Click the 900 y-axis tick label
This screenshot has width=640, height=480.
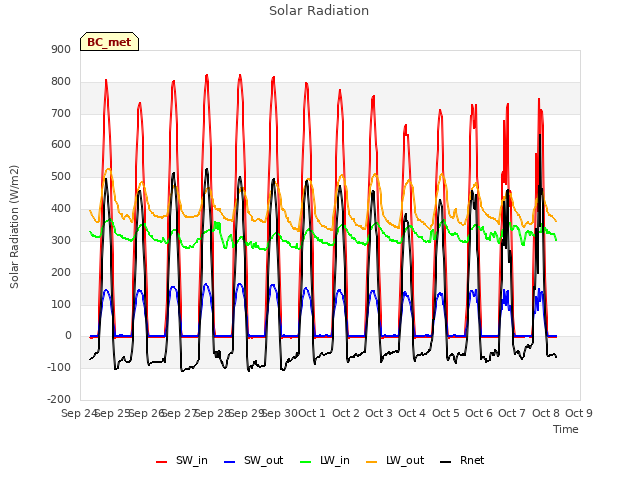61,49
